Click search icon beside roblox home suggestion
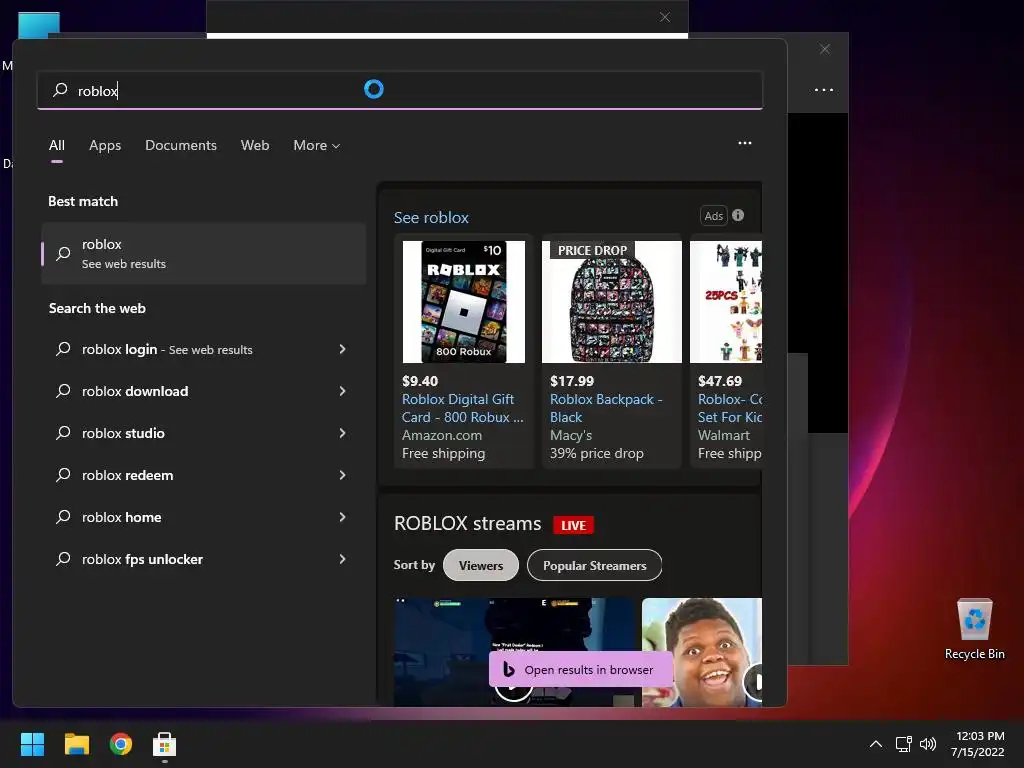The image size is (1024, 768). pos(63,517)
